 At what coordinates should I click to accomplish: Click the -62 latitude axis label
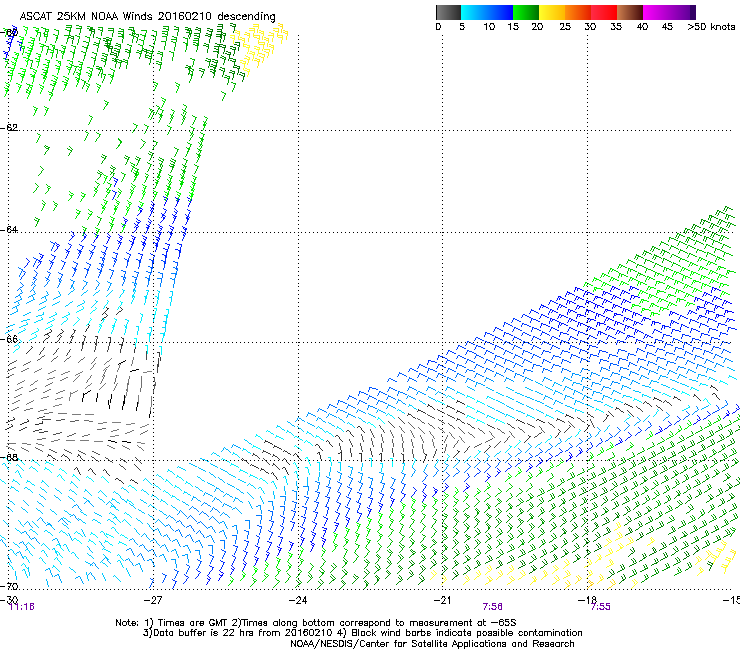click(x=9, y=127)
